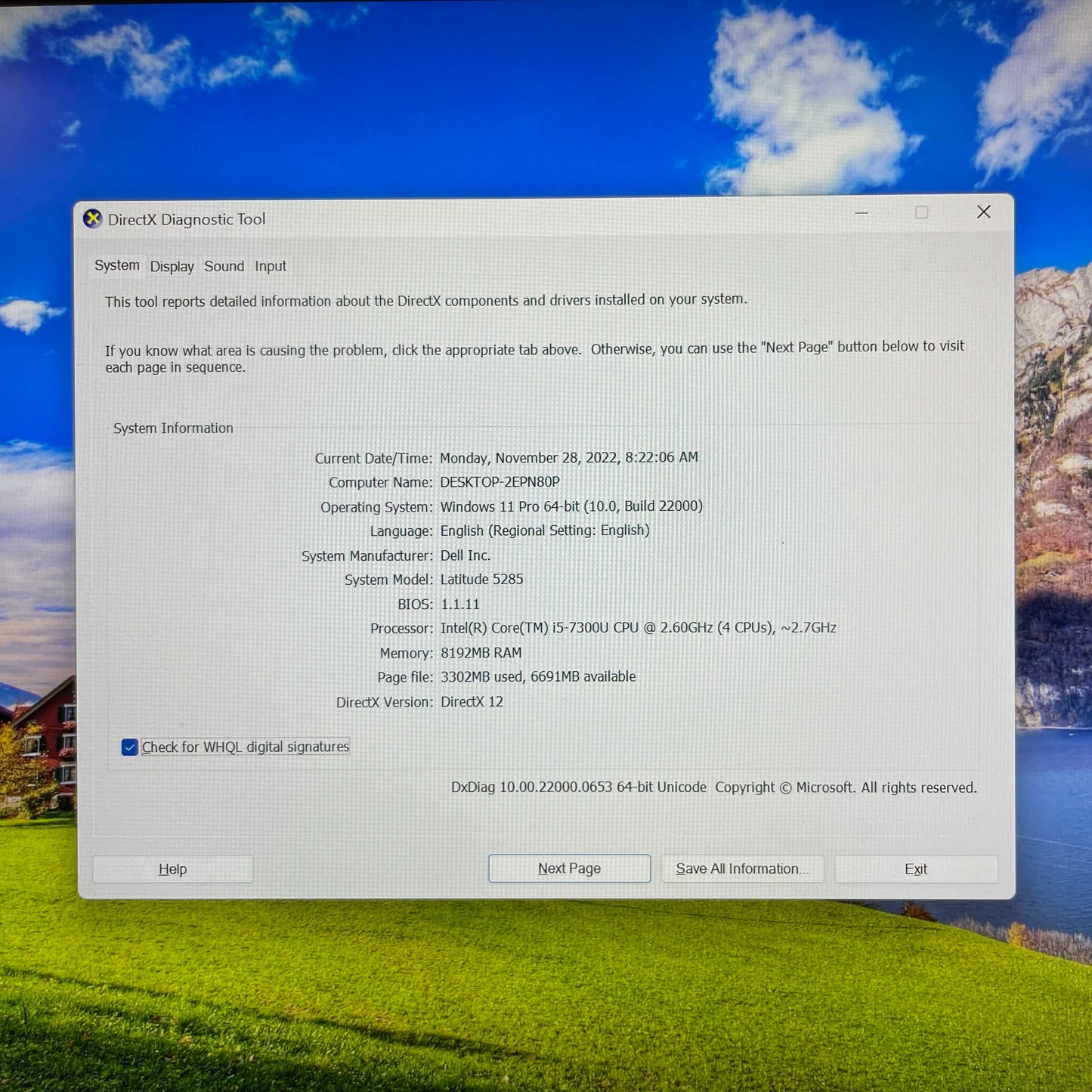Open the Sound tab

pos(224,267)
